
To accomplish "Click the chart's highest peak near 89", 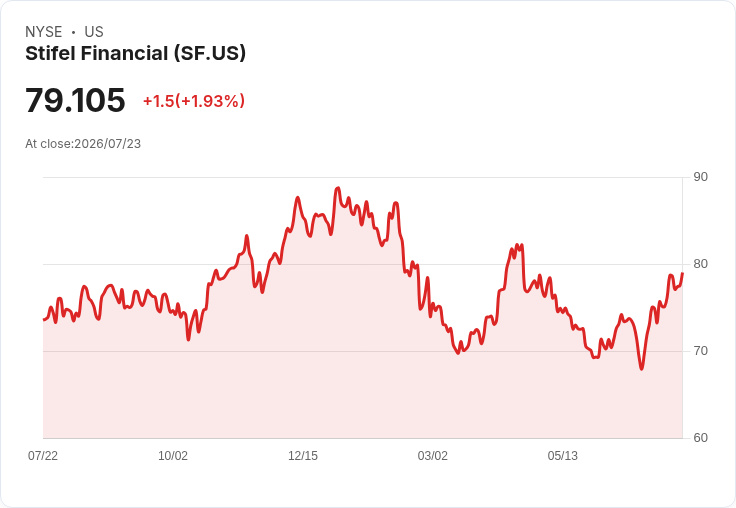I will [337, 188].
